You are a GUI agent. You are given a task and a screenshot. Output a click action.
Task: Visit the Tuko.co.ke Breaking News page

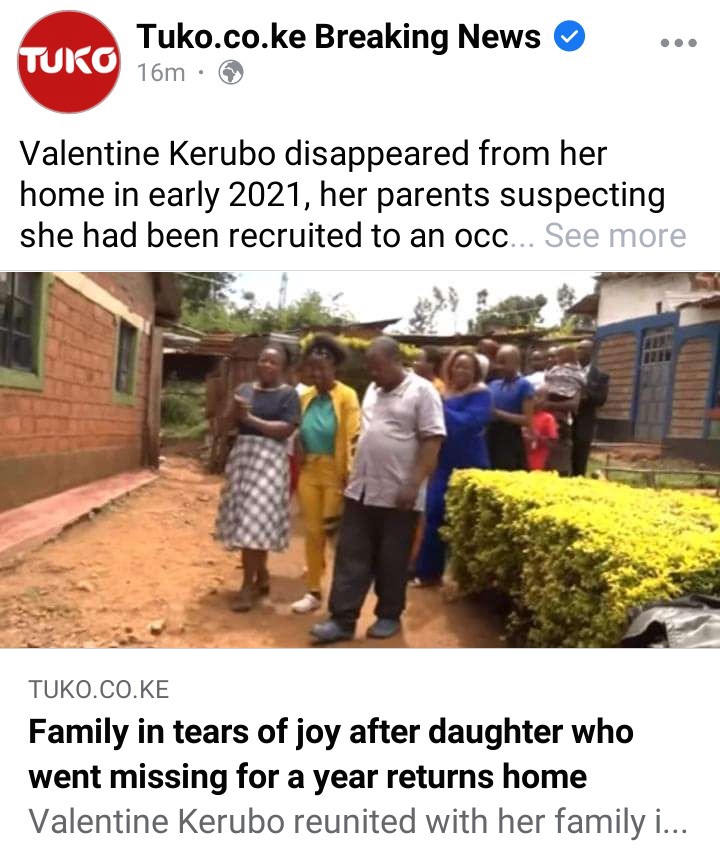(338, 37)
